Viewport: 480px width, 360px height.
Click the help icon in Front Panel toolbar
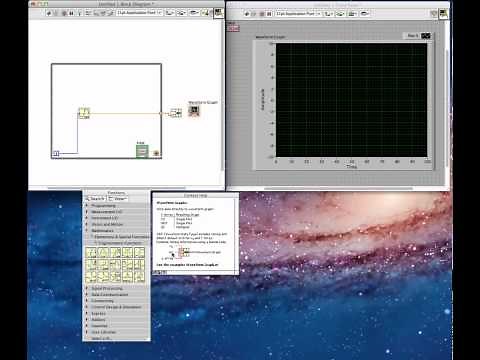coord(434,14)
